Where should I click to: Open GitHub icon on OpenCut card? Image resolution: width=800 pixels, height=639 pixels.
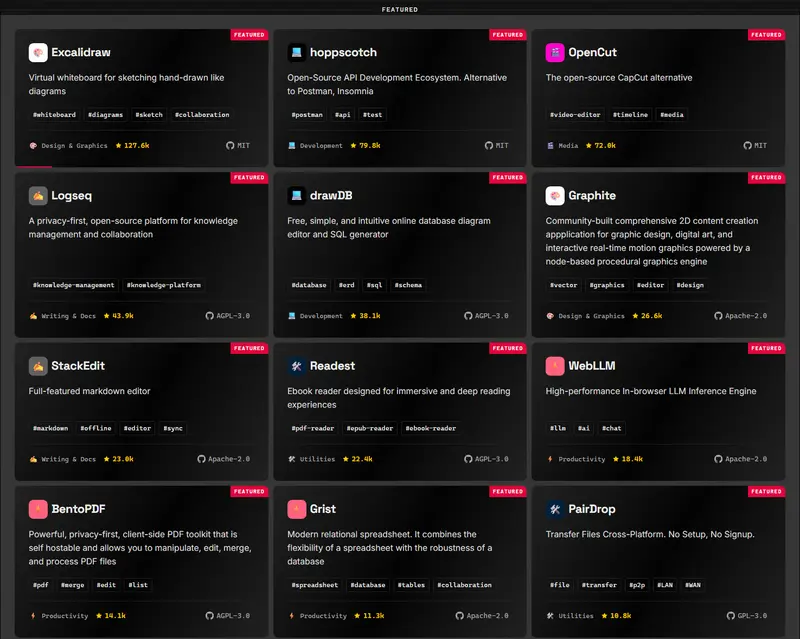coord(747,145)
